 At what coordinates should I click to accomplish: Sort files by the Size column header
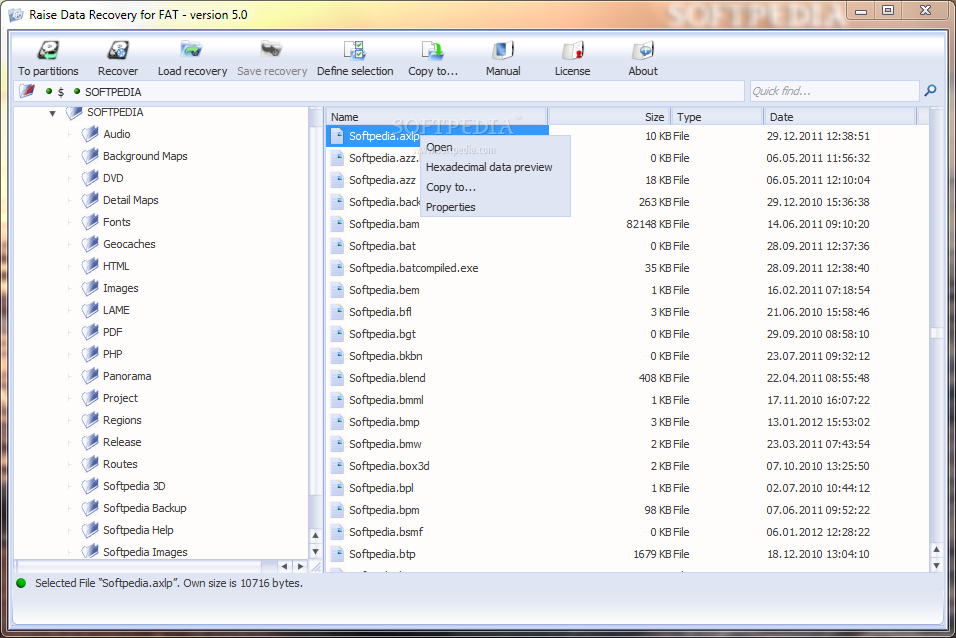pyautogui.click(x=609, y=116)
